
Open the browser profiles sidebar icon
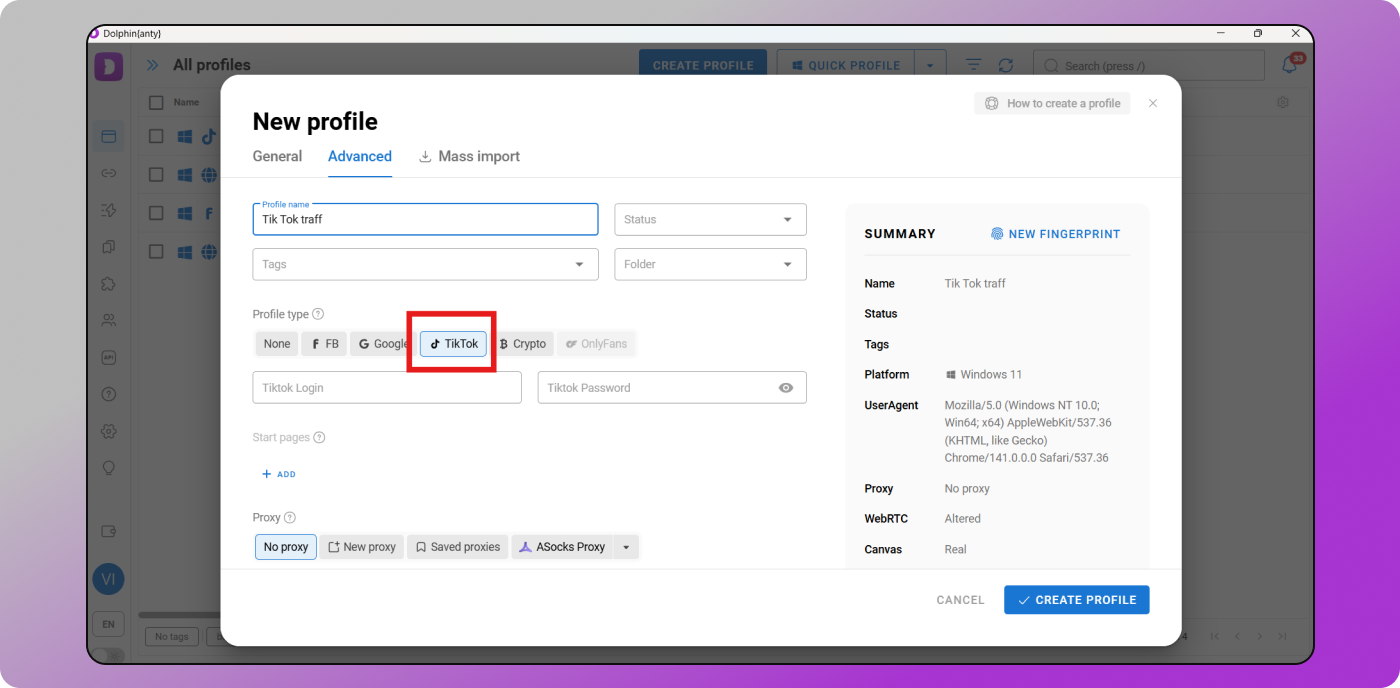[x=108, y=136]
